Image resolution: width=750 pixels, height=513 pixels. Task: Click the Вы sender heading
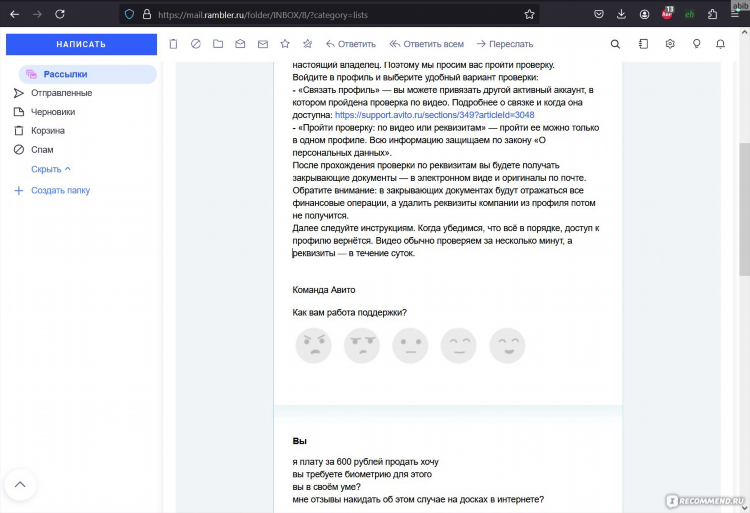click(x=299, y=441)
